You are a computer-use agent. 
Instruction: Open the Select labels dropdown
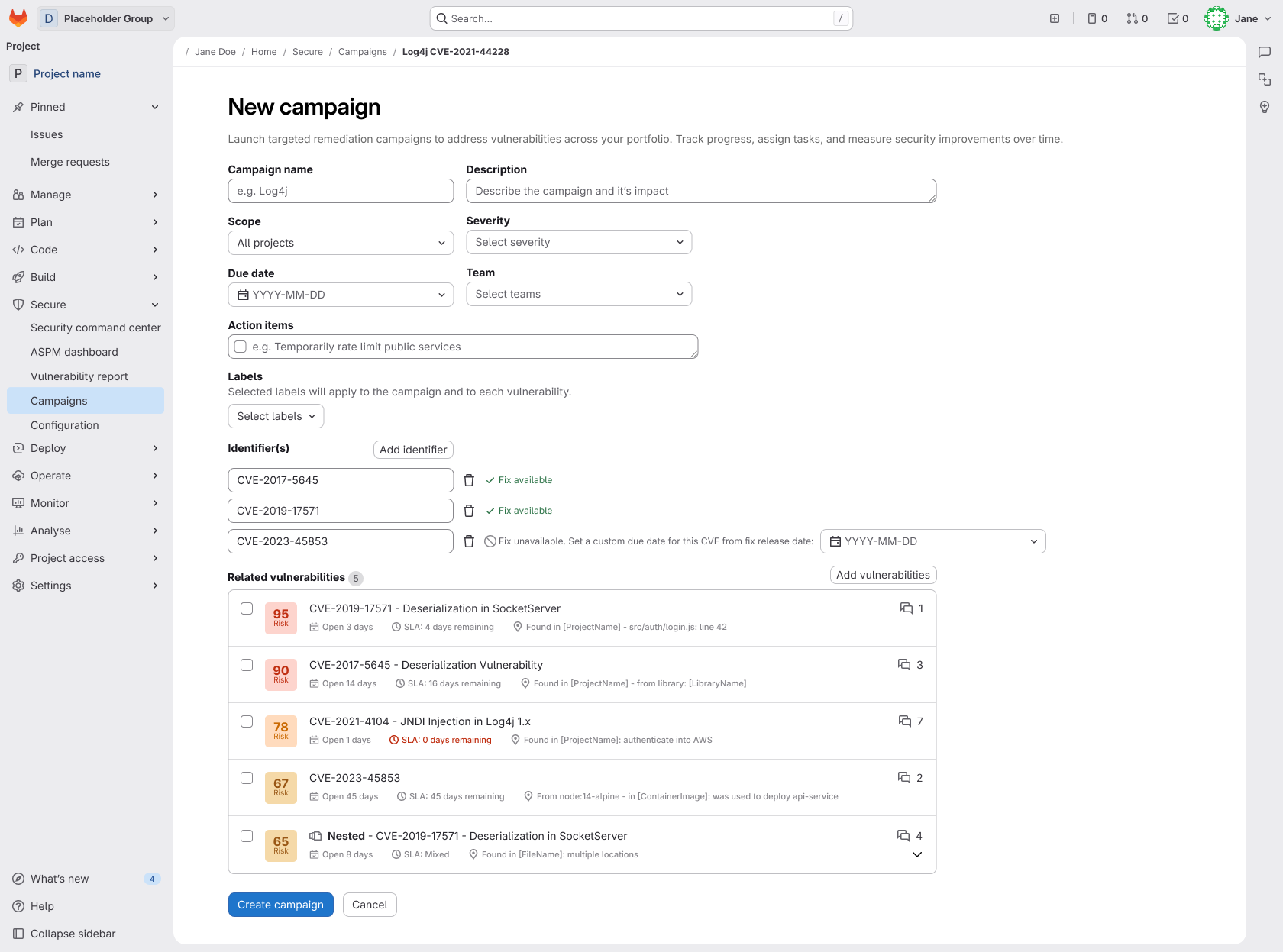tap(276, 416)
